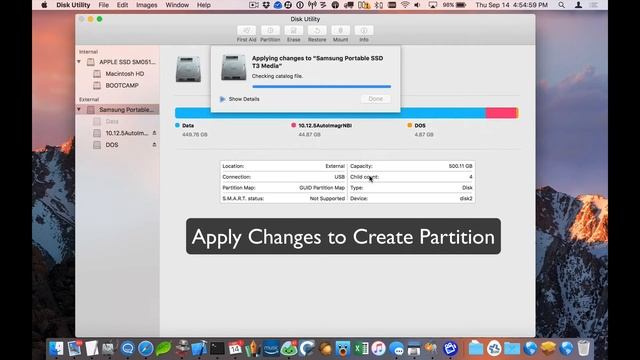Collapse the APPLE SSD SM051 disk tree
Screen dimensions: 640x360
79,62
